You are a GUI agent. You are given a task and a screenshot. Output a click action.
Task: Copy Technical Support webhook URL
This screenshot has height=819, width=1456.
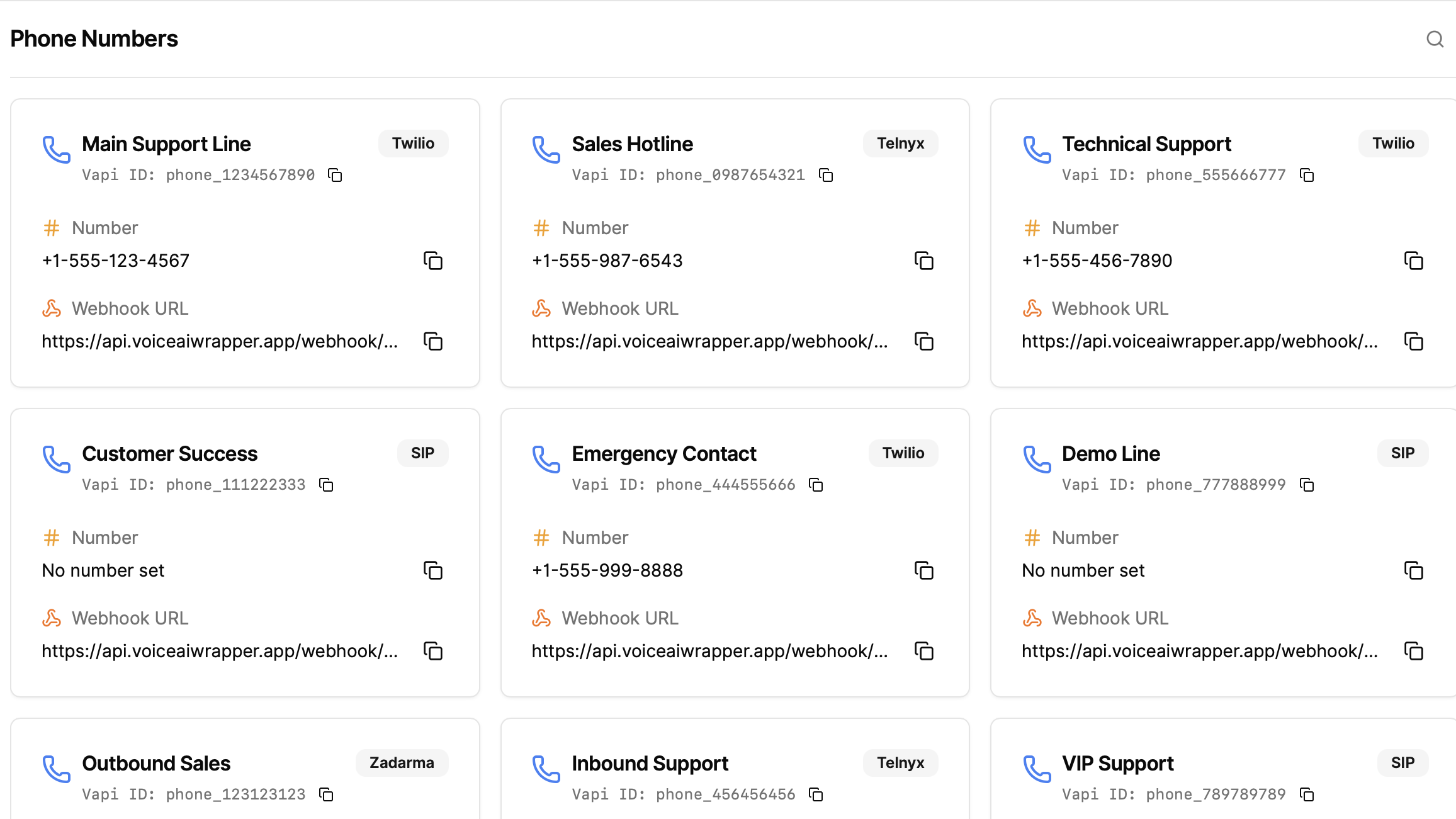1413,341
